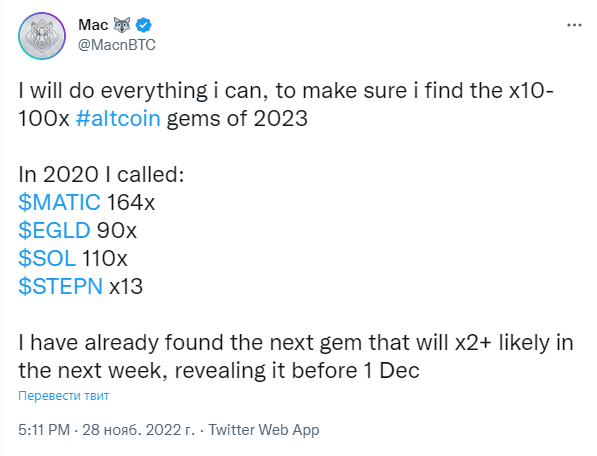Open the $EGLD cashtag
The image size is (597, 456).
point(54,230)
